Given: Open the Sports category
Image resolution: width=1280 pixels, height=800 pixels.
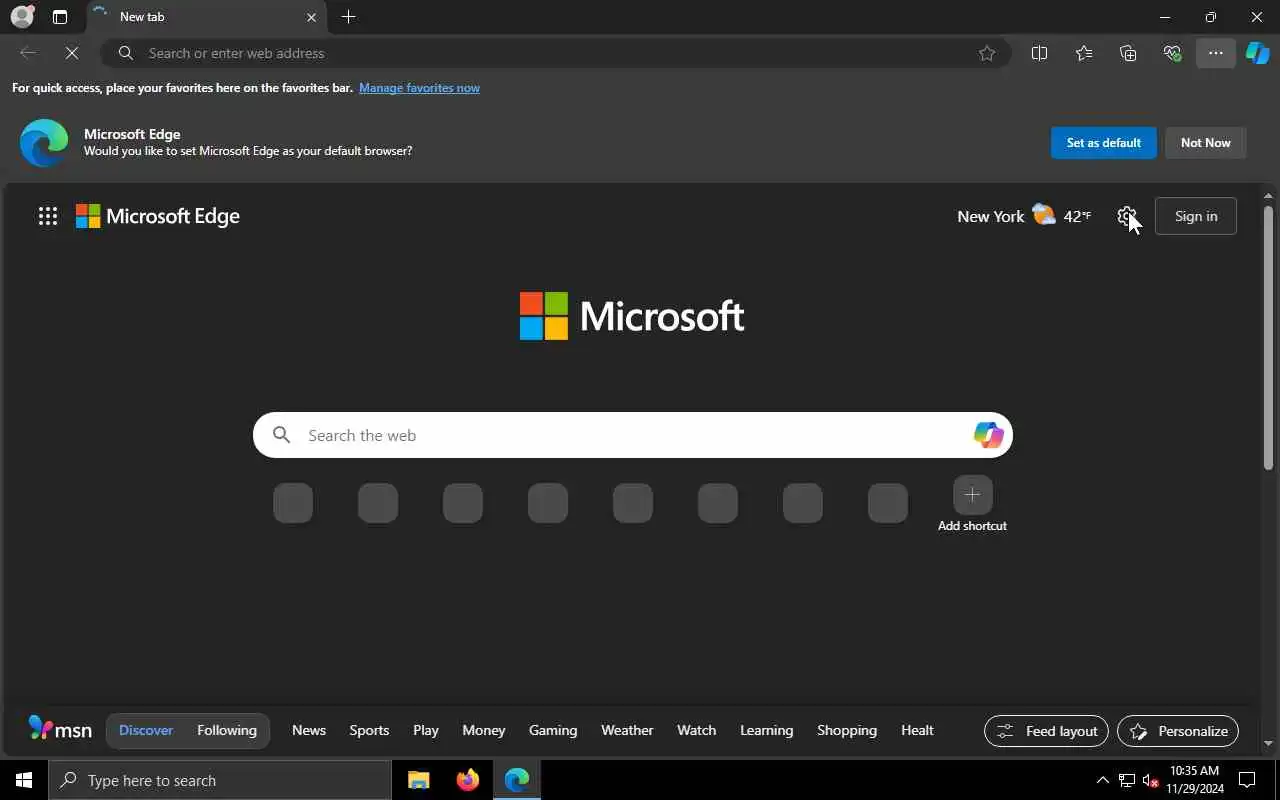Looking at the screenshot, I should click(x=369, y=730).
